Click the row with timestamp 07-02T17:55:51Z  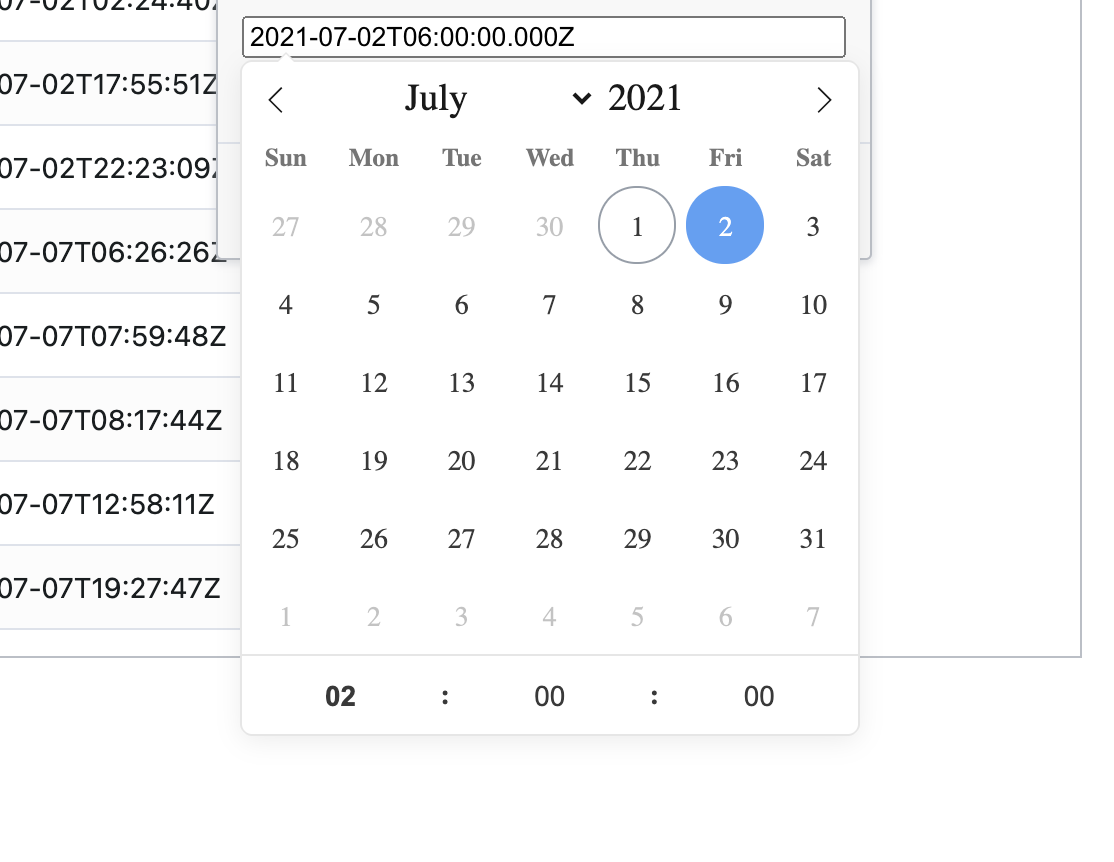click(x=108, y=83)
